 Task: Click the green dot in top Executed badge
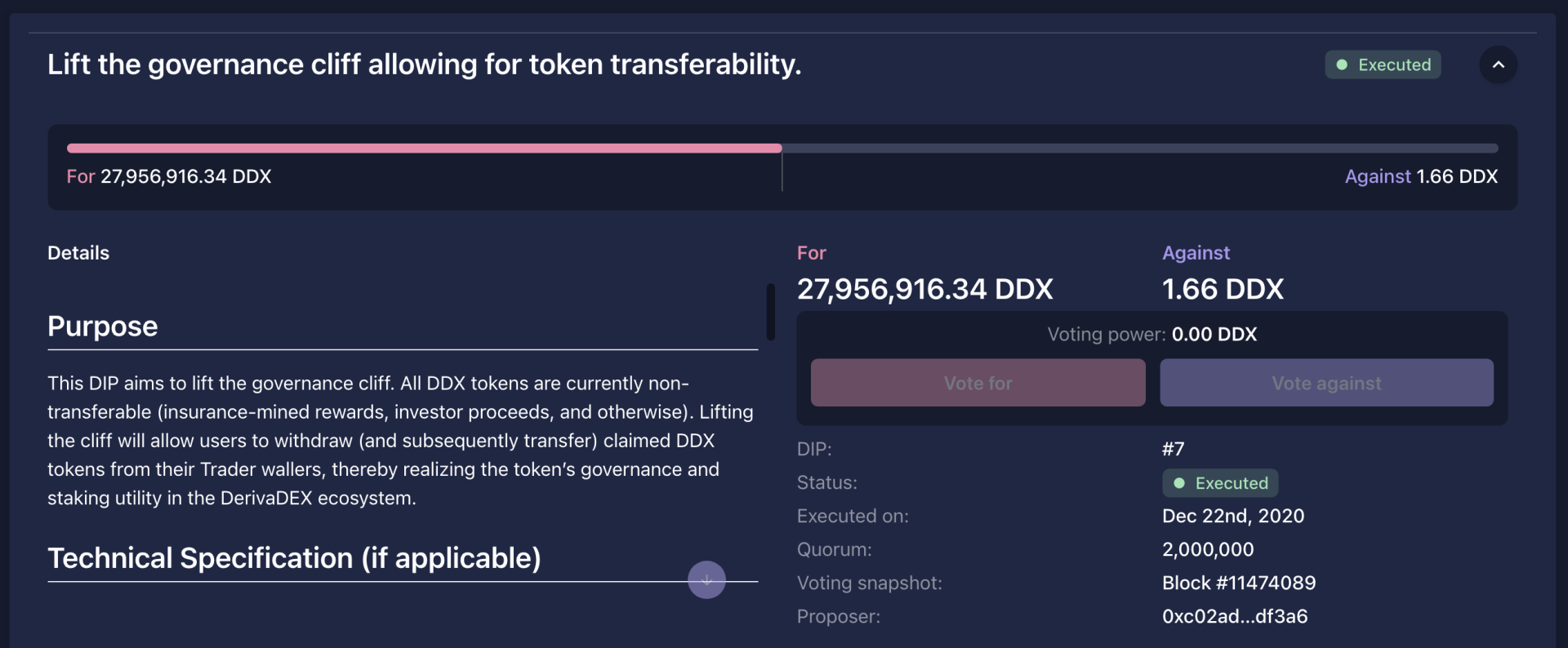coord(1342,64)
